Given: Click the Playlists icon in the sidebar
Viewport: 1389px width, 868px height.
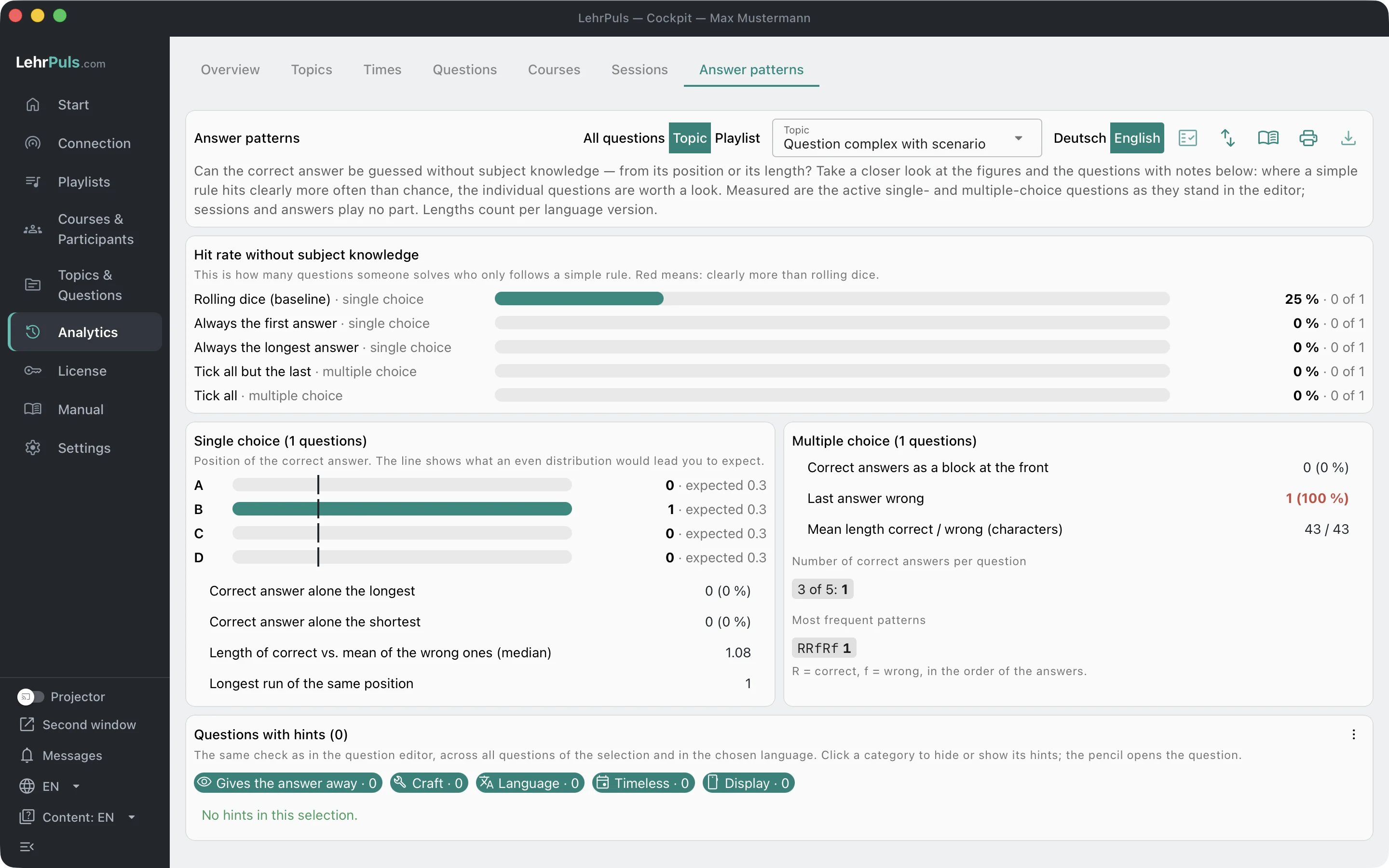Looking at the screenshot, I should click(33, 181).
